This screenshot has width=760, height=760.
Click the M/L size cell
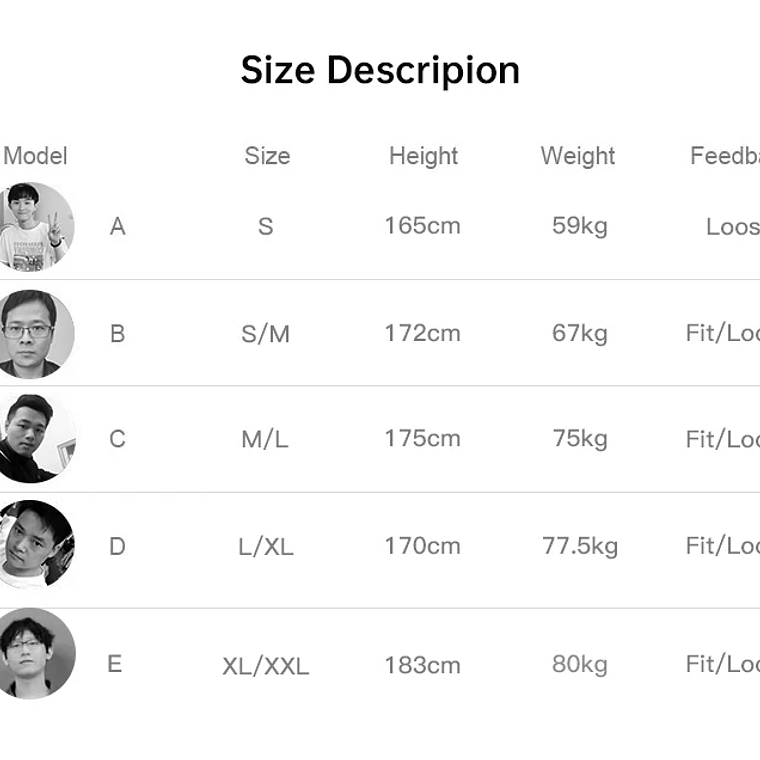click(x=265, y=439)
